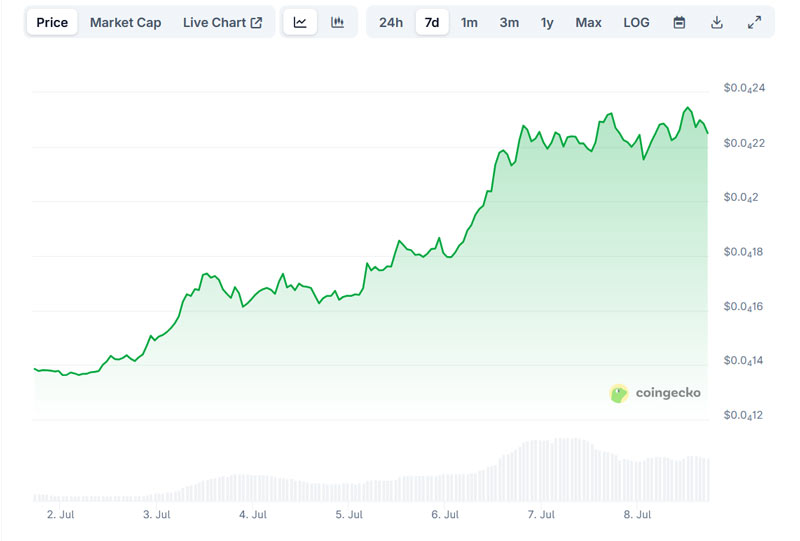The image size is (800, 541).
Task: Switch to candlestick chart view icon
Action: (x=338, y=22)
